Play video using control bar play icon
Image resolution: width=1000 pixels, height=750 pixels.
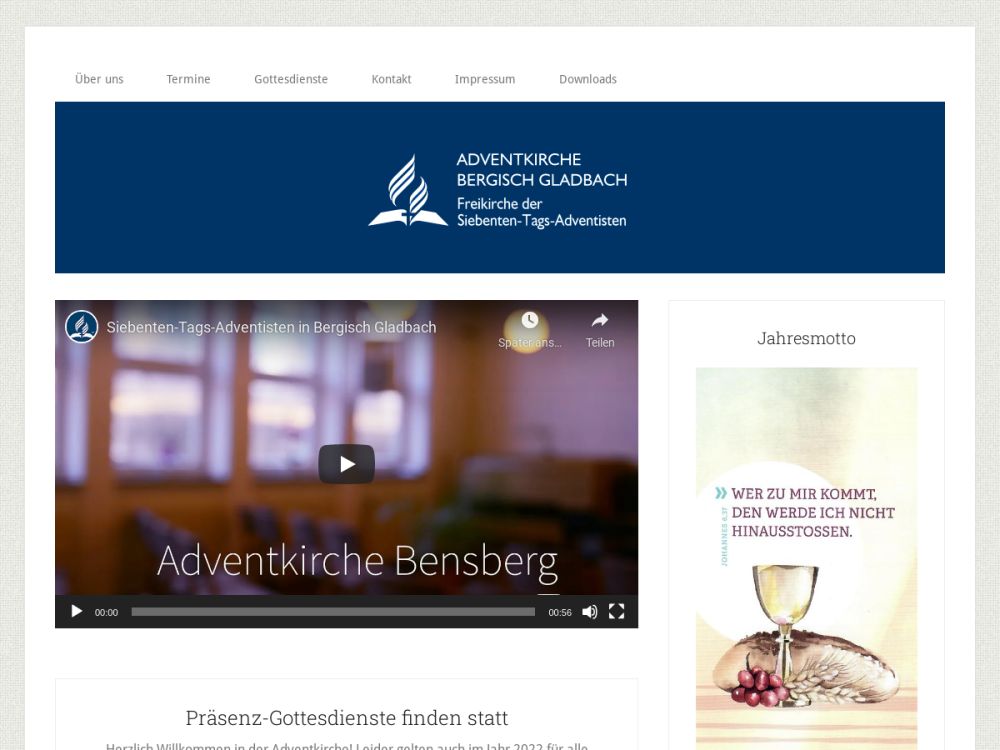(x=77, y=612)
